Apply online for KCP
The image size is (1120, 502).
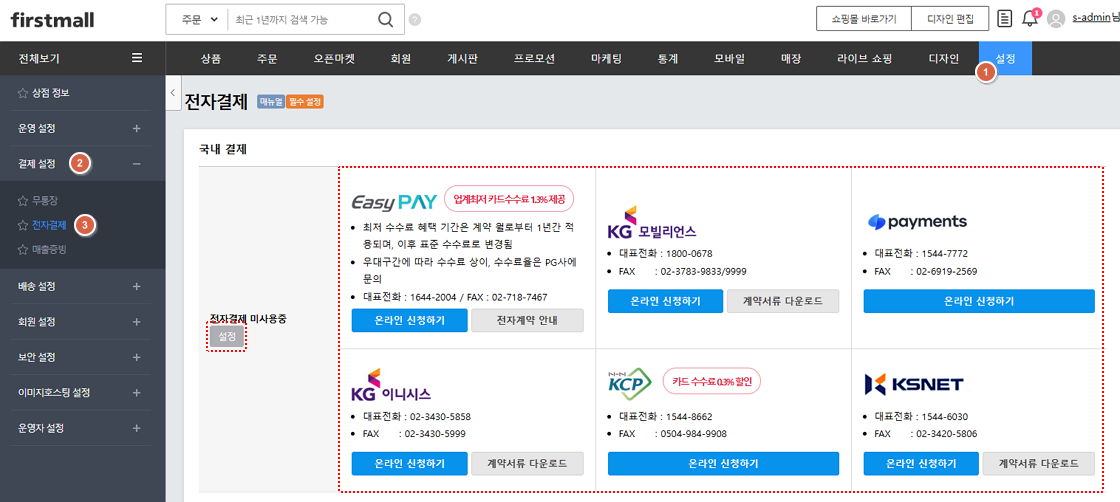pyautogui.click(x=723, y=463)
